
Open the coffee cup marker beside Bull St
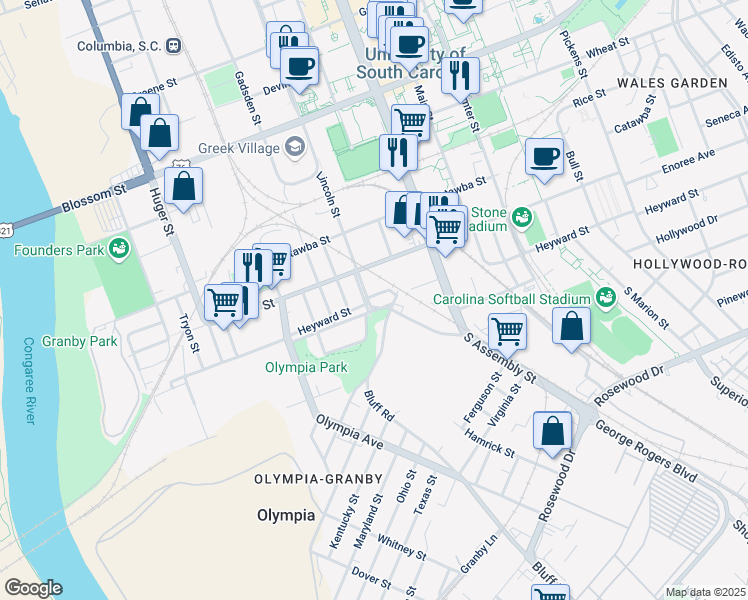tap(544, 158)
